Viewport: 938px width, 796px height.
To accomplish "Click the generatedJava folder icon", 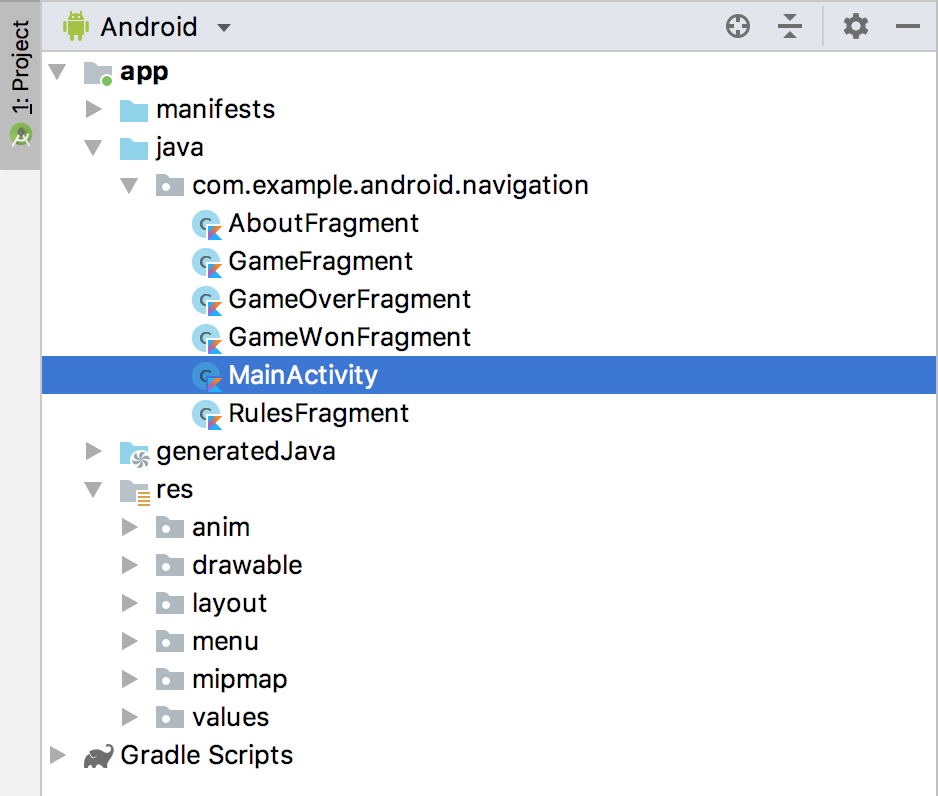I will 134,452.
